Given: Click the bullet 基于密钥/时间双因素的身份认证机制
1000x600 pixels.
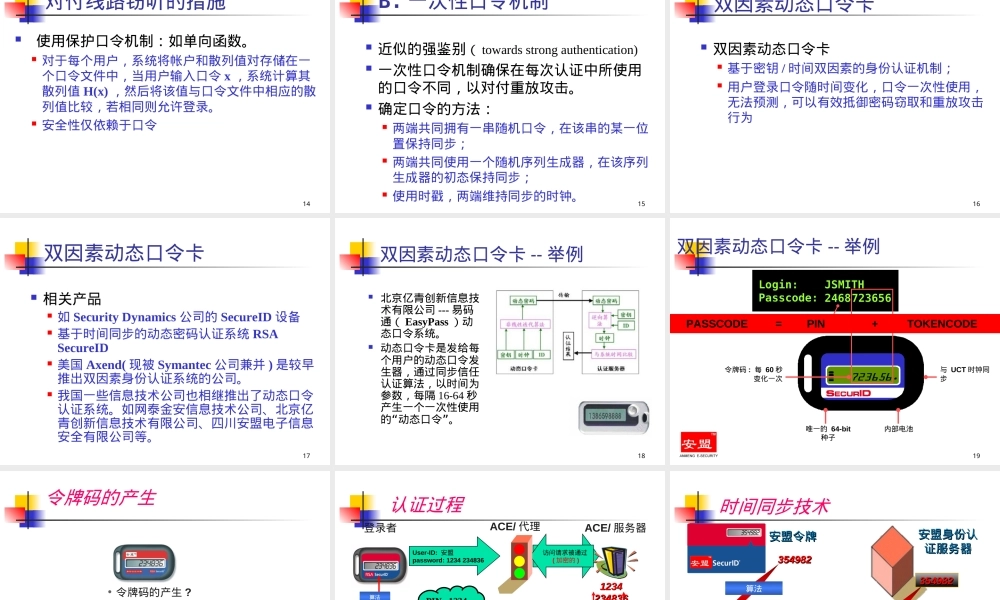Looking at the screenshot, I should (840, 69).
